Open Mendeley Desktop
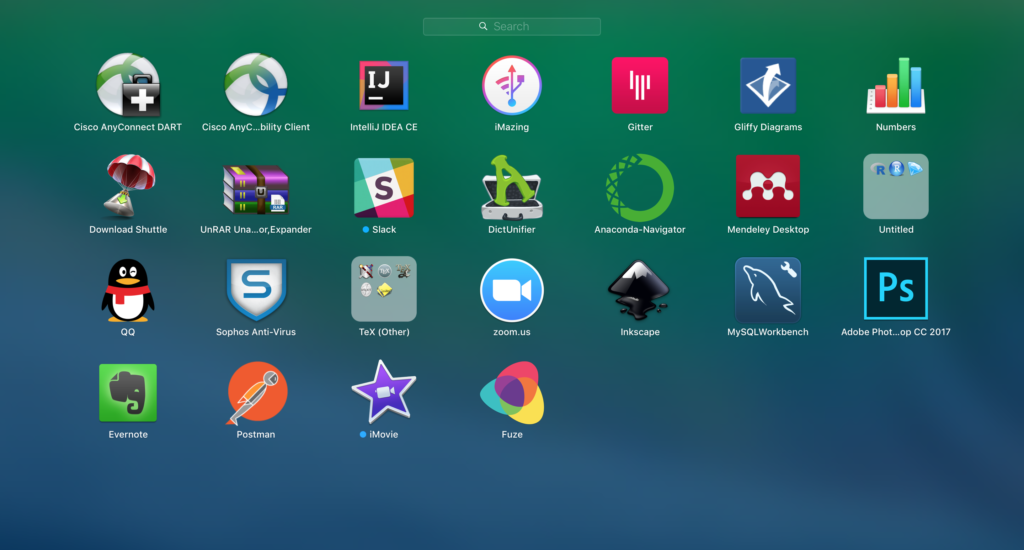The height and width of the screenshot is (550, 1024). click(x=768, y=187)
